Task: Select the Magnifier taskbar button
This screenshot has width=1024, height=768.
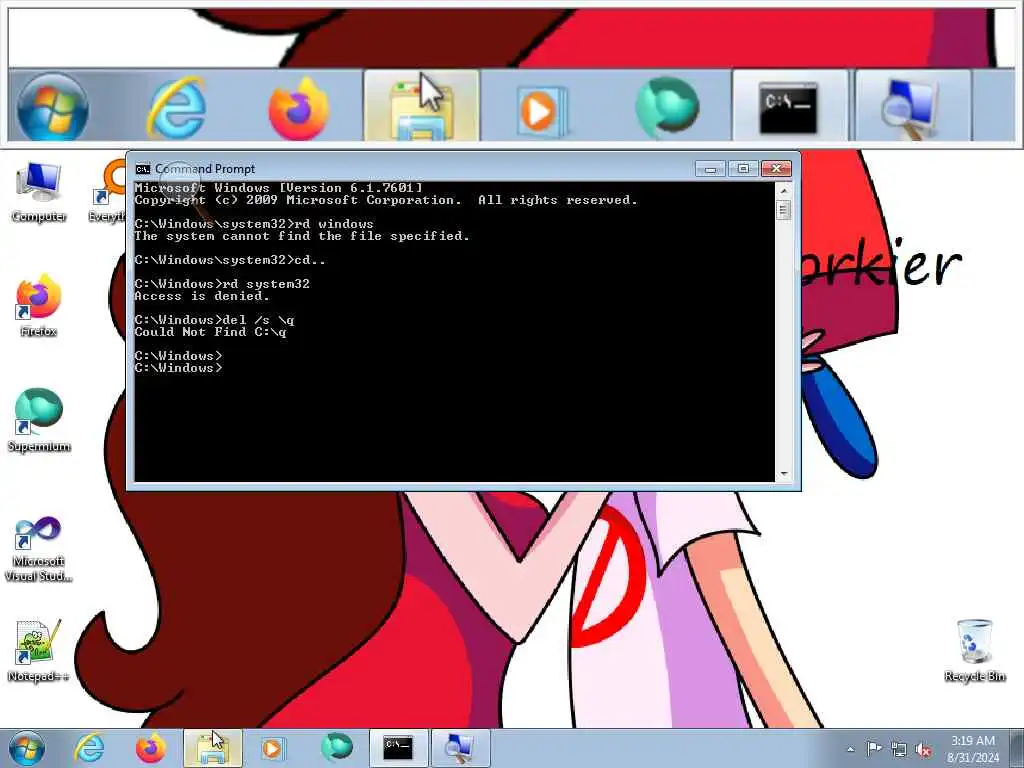Action: 460,748
